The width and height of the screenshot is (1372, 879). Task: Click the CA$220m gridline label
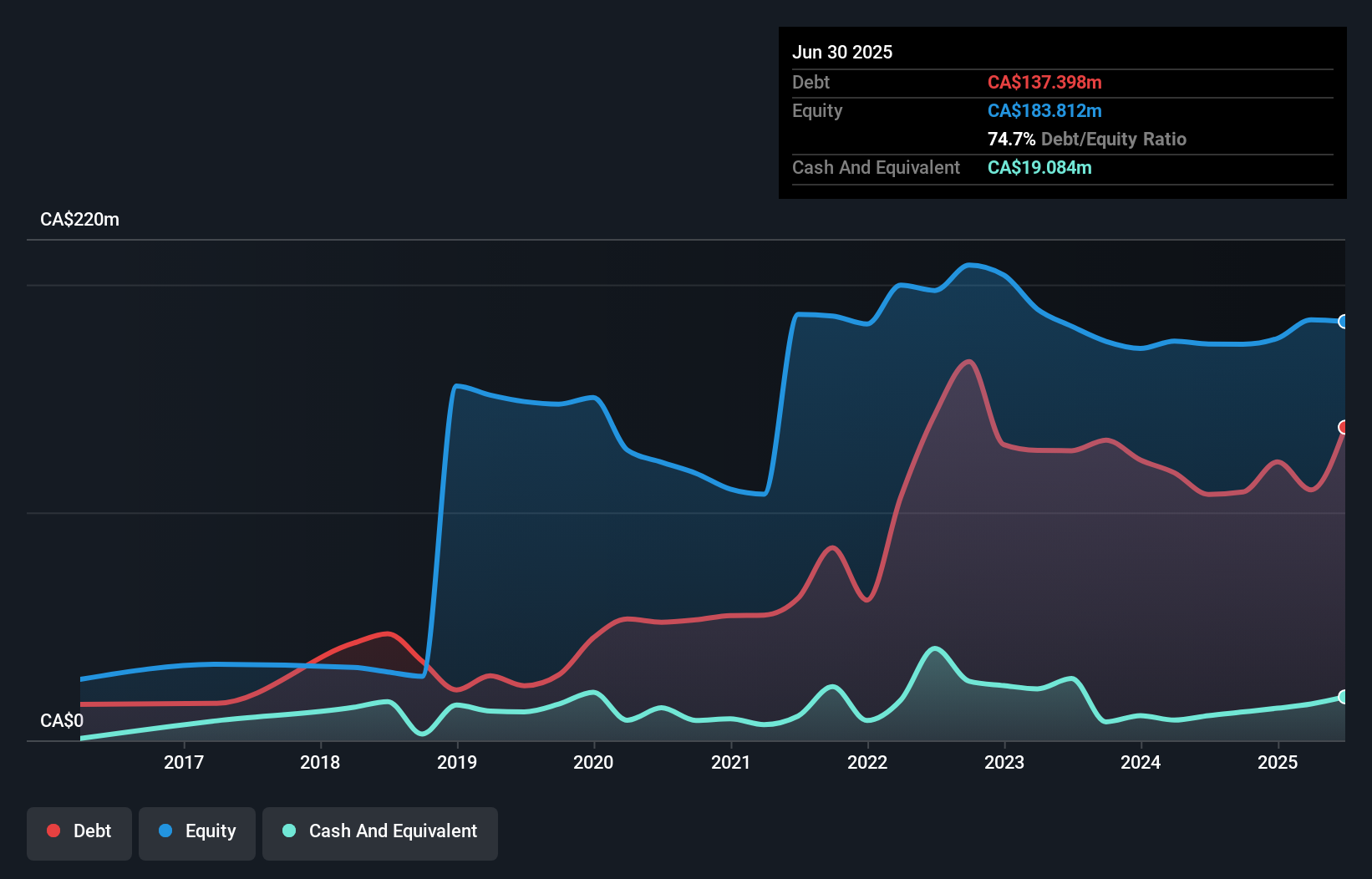(80, 219)
